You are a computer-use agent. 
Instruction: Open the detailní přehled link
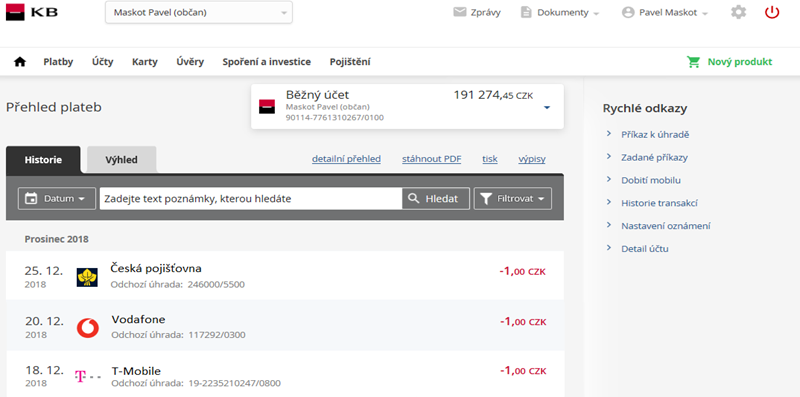click(346, 159)
